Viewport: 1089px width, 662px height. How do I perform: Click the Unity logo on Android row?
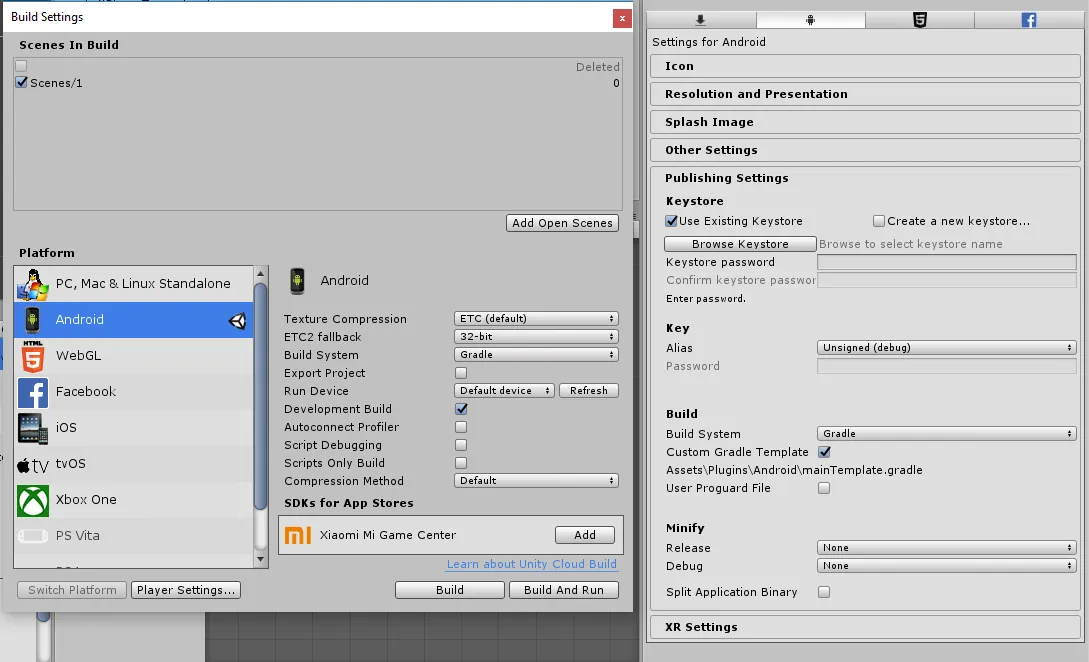tap(238, 320)
